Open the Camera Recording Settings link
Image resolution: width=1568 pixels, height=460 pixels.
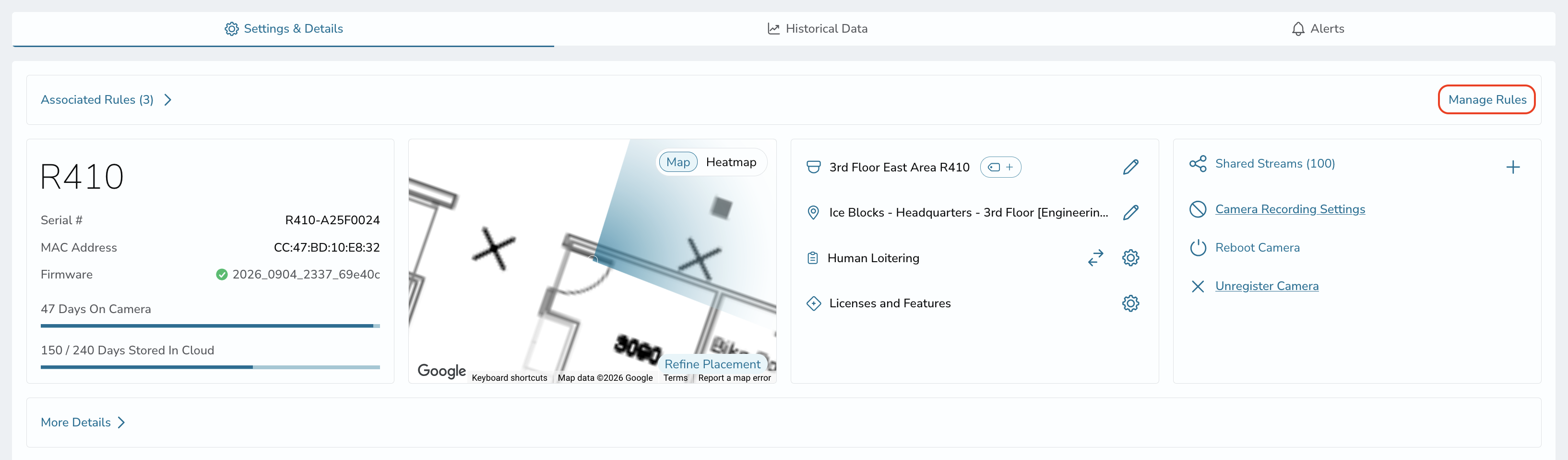pos(1290,209)
